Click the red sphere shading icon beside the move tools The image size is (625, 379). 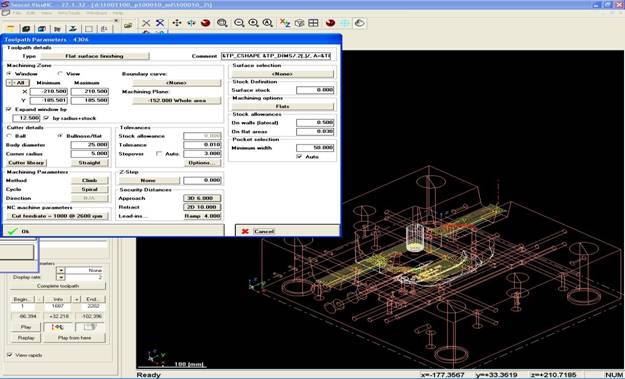point(206,23)
